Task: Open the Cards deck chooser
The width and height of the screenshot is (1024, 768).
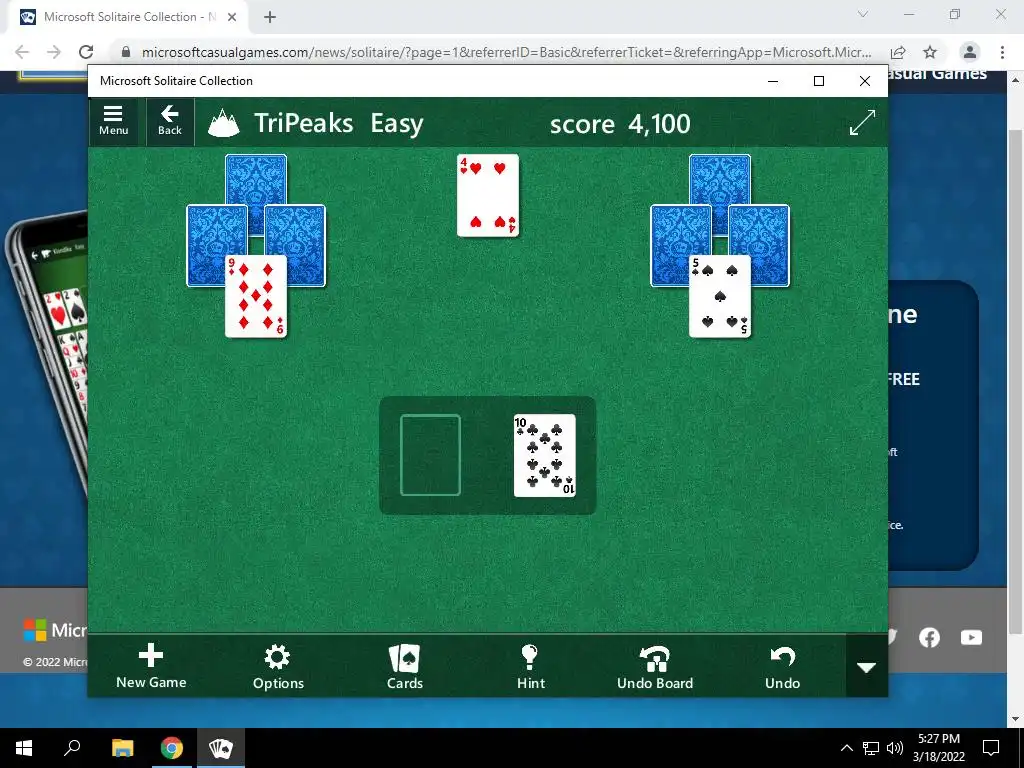Action: click(405, 666)
